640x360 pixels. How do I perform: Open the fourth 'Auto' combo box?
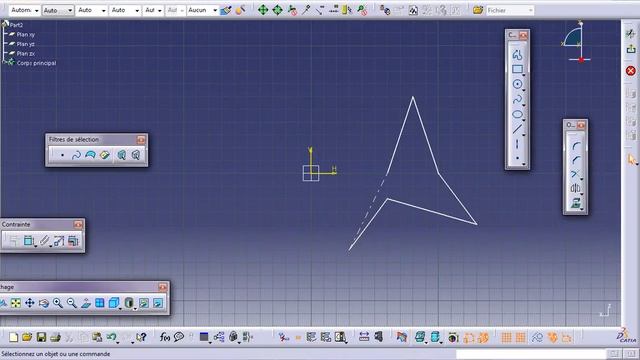tap(125, 10)
